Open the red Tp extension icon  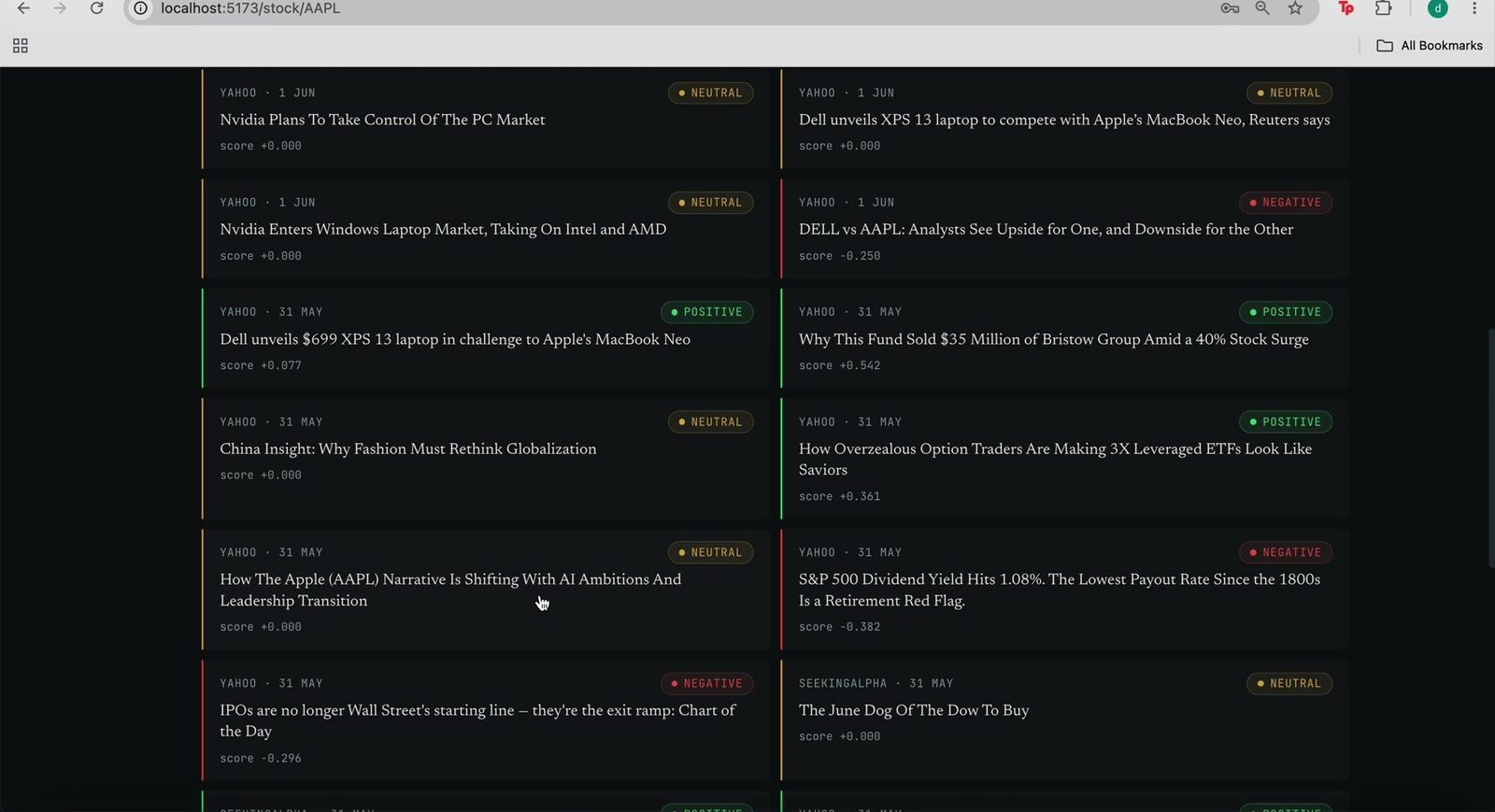(x=1346, y=8)
